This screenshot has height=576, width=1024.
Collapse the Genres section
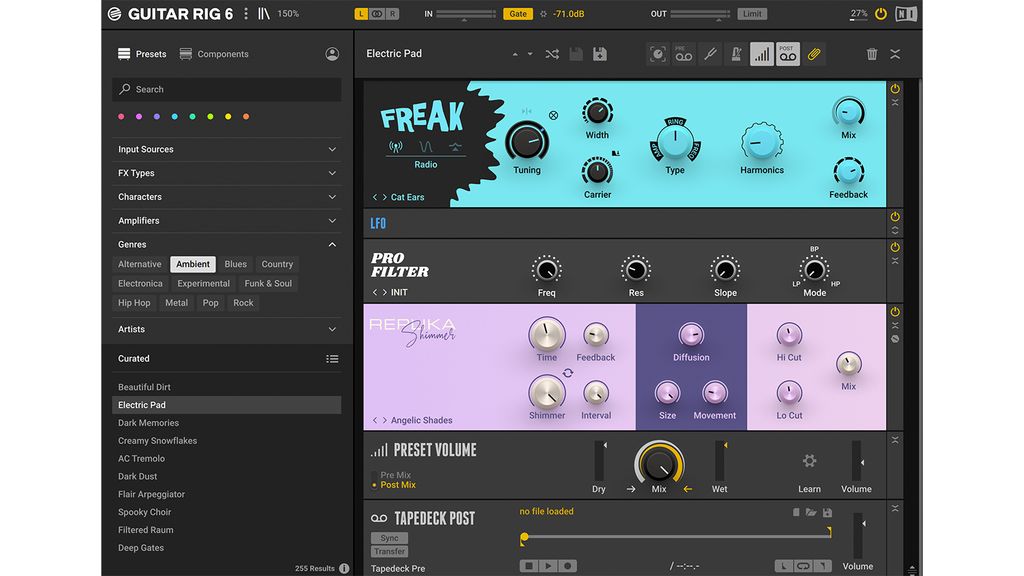pos(227,244)
